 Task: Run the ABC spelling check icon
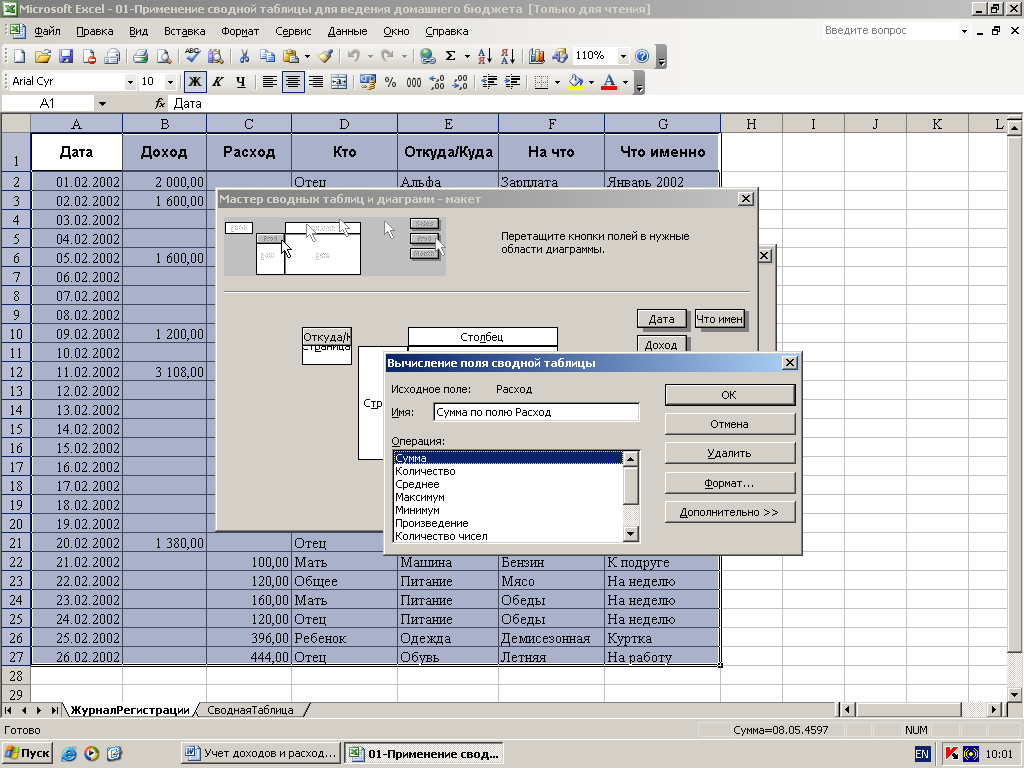click(192, 56)
